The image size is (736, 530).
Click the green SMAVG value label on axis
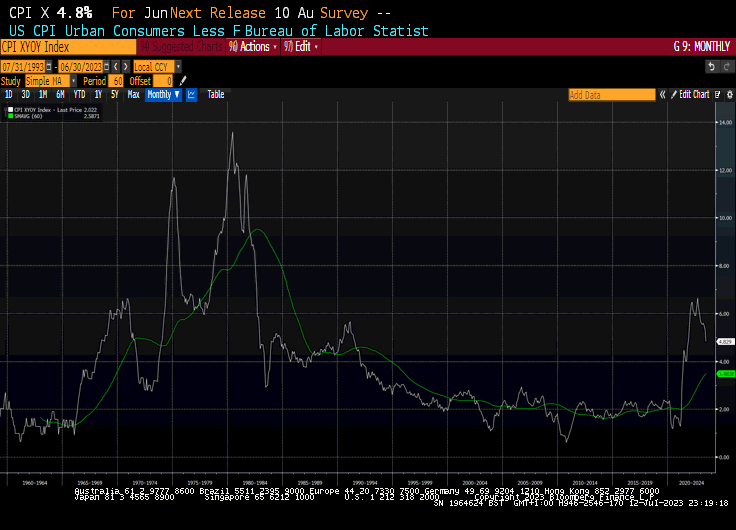pyautogui.click(x=726, y=374)
